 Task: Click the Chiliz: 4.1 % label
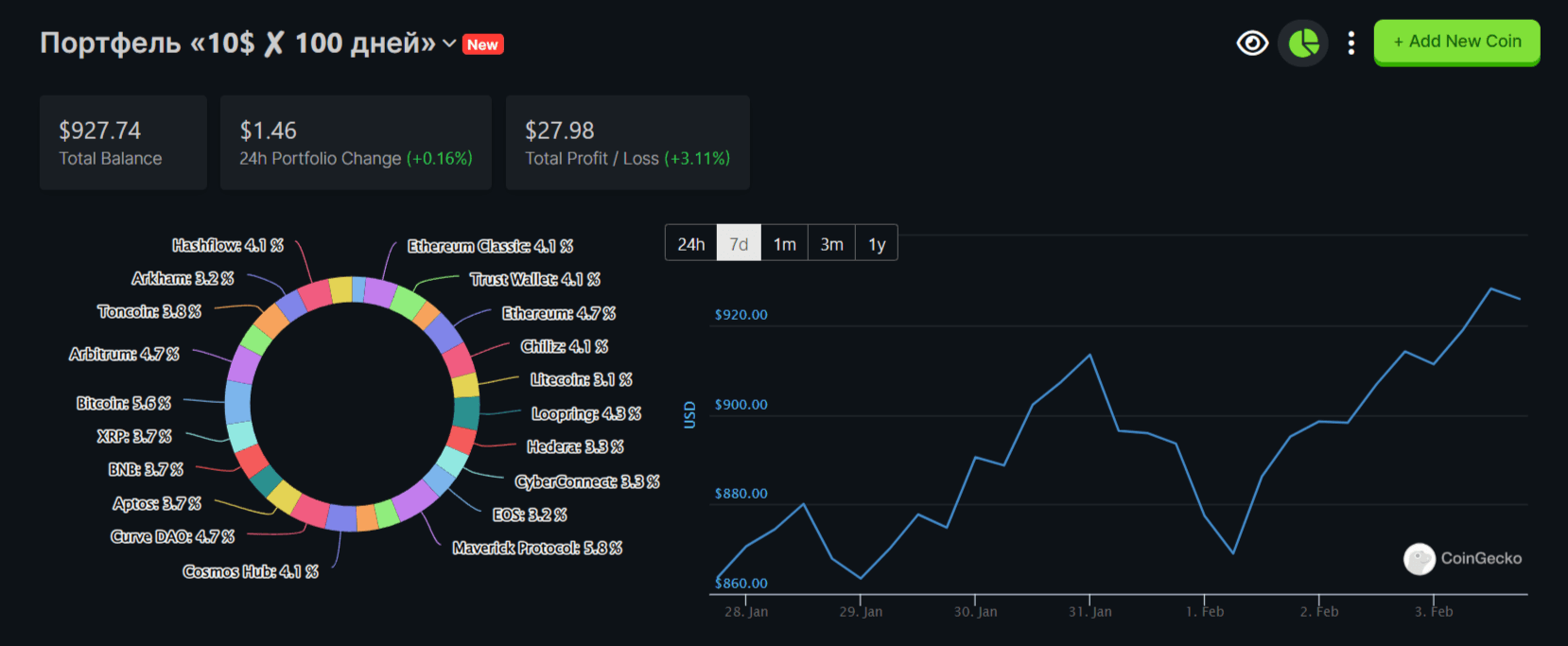[x=565, y=346]
